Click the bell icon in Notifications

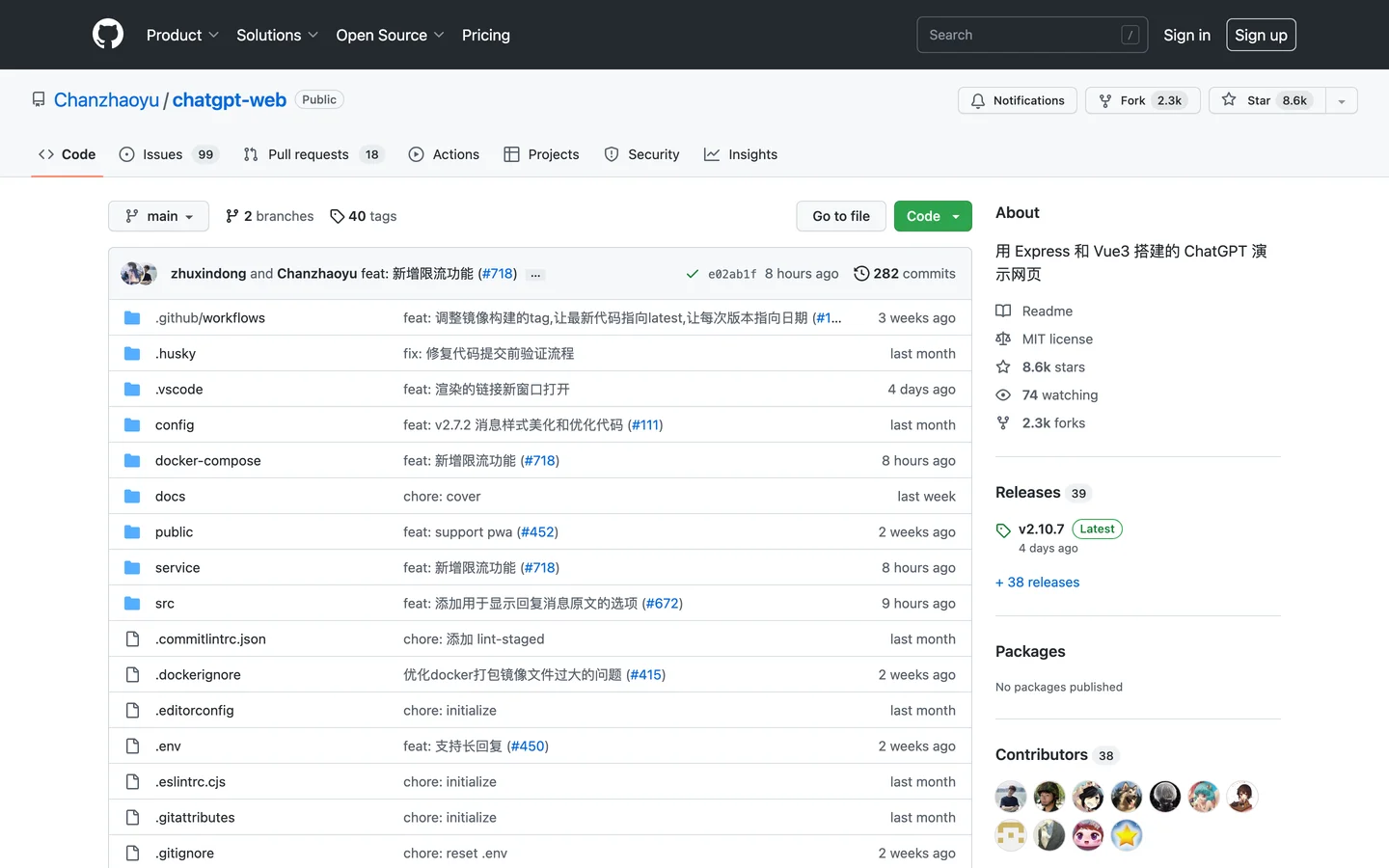click(x=978, y=100)
